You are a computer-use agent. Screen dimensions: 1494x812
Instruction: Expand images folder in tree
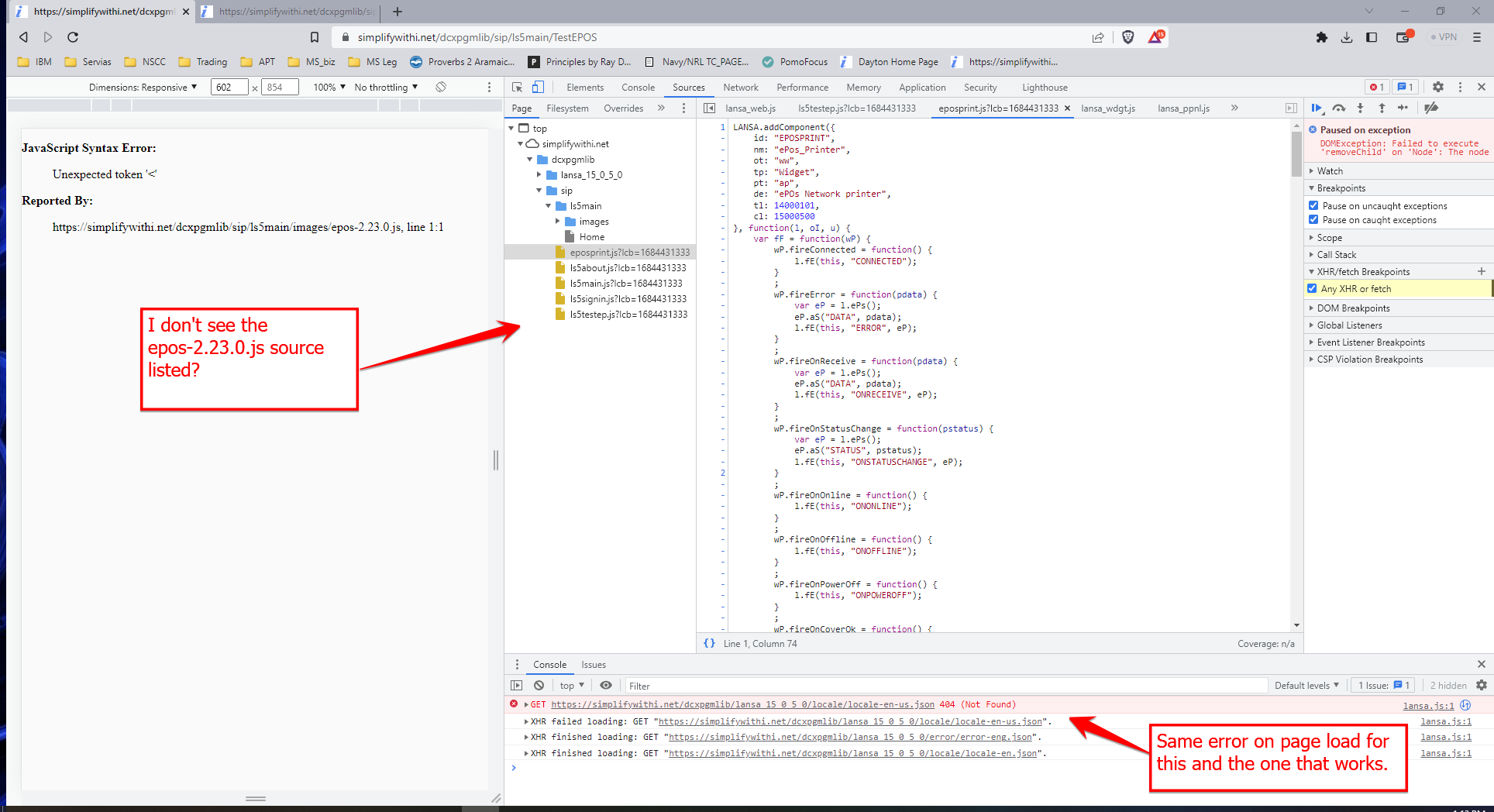(557, 222)
